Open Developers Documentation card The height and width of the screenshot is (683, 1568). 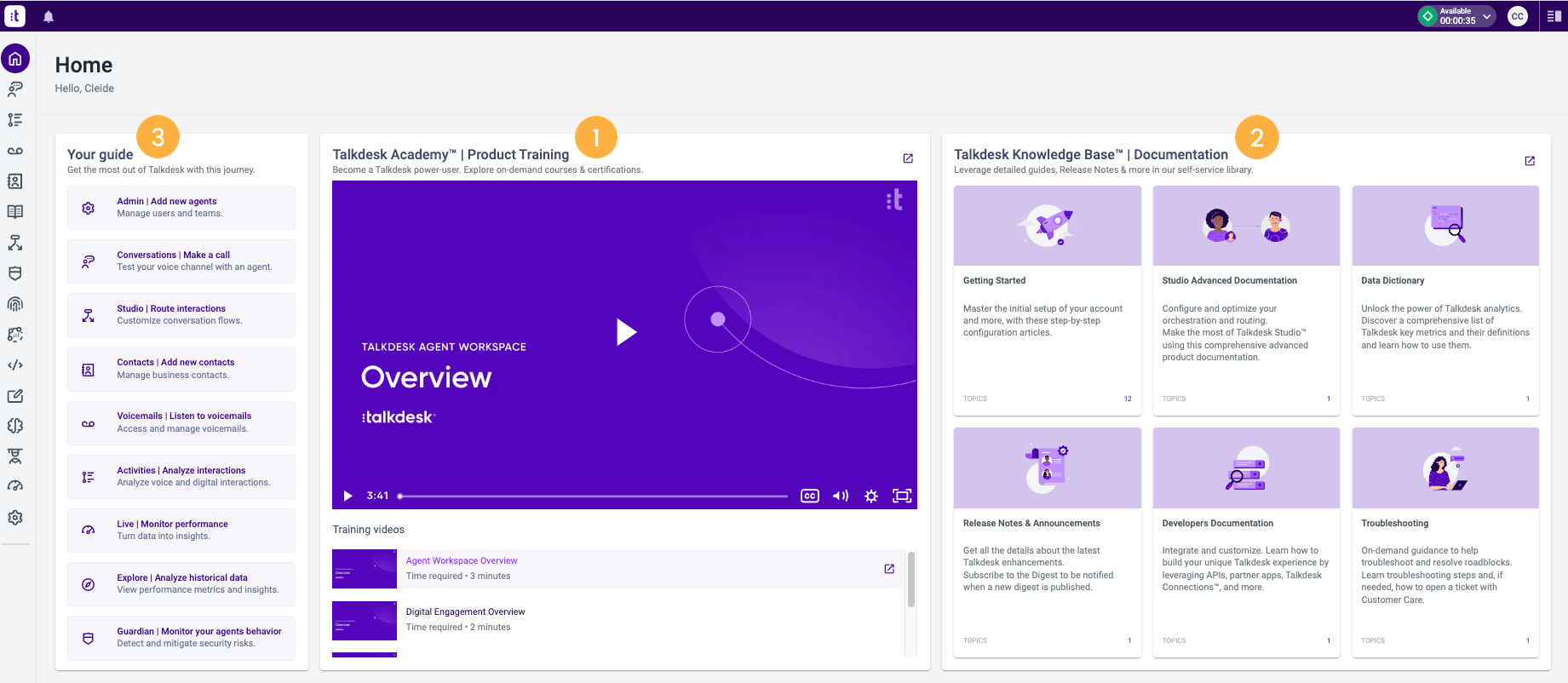pos(1246,542)
